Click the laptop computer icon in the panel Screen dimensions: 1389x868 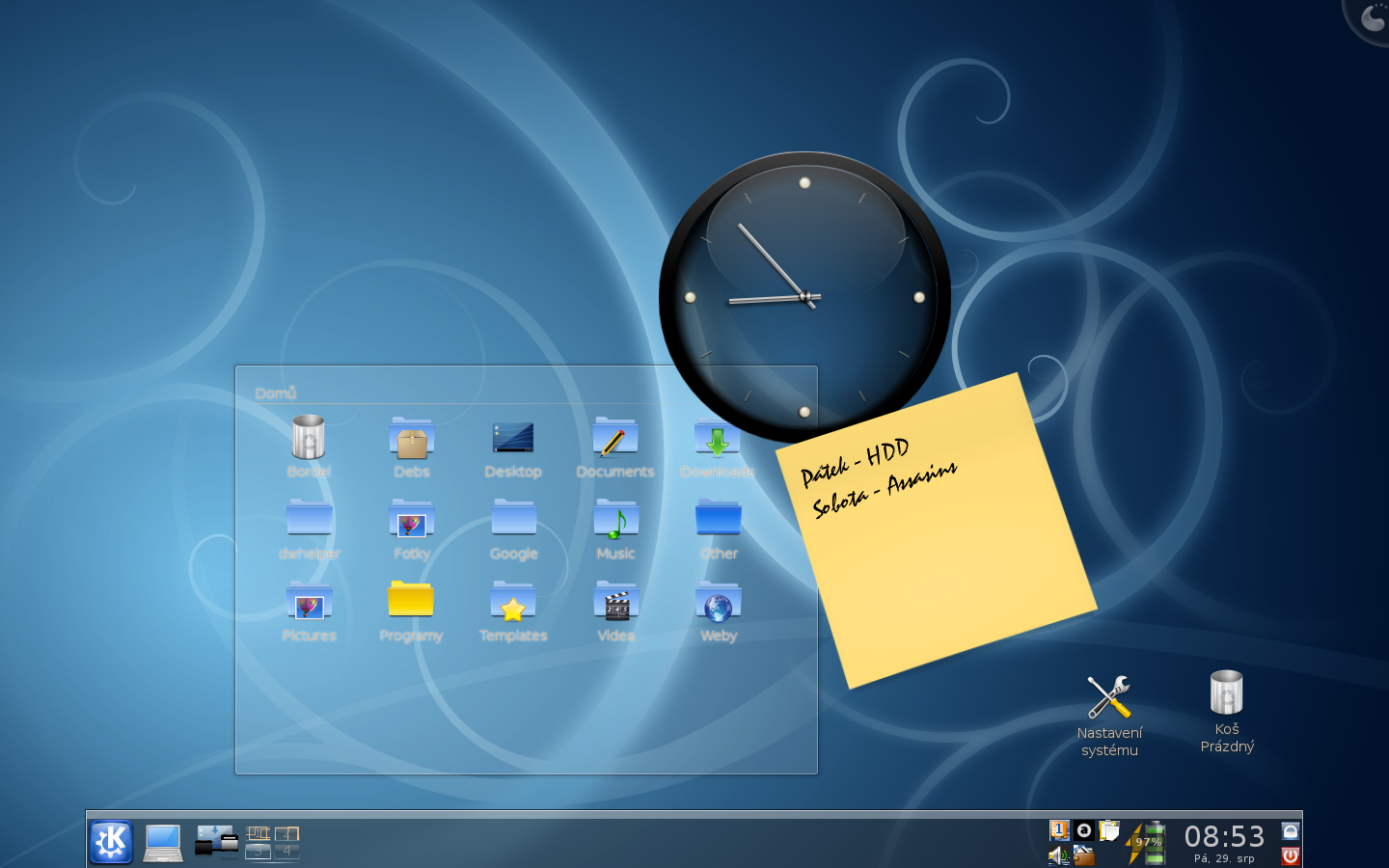163,843
